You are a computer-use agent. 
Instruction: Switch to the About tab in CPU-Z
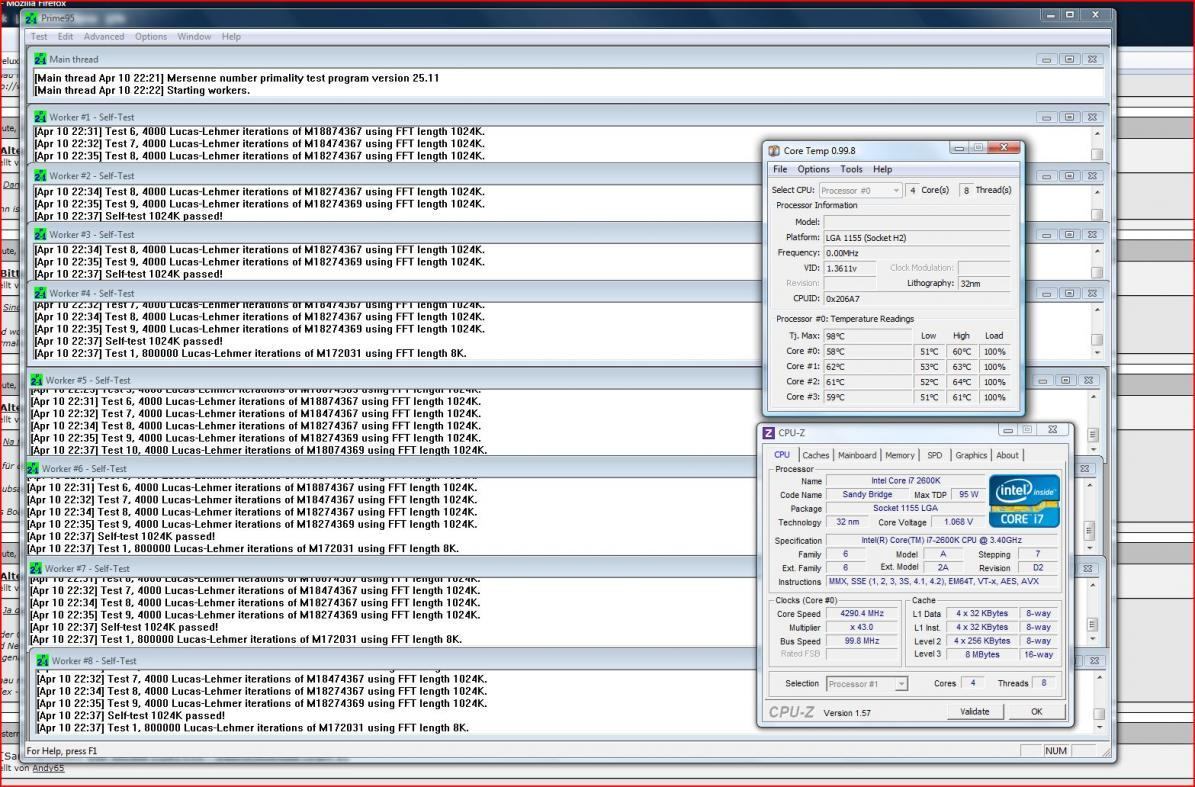pos(1007,455)
